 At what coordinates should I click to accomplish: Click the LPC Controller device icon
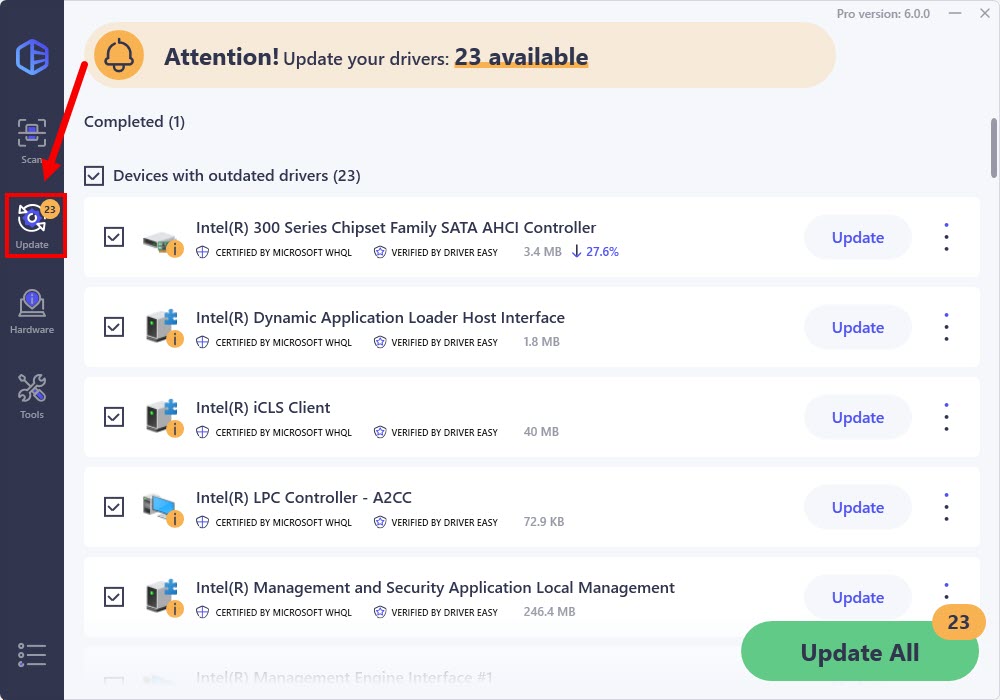coord(160,509)
